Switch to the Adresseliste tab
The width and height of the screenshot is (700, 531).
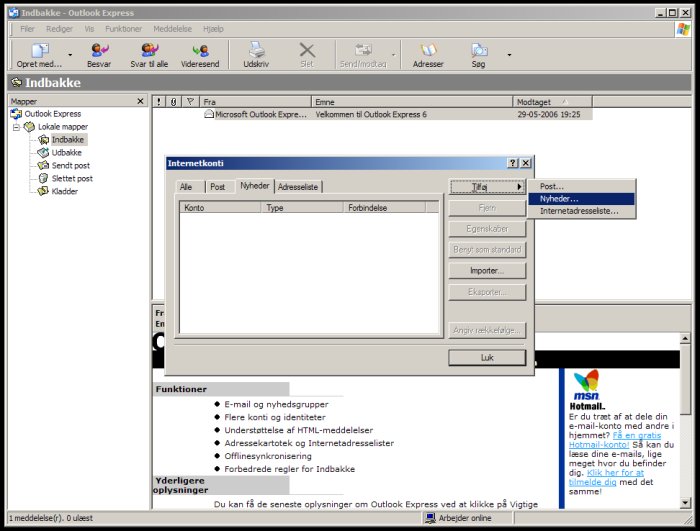click(298, 187)
